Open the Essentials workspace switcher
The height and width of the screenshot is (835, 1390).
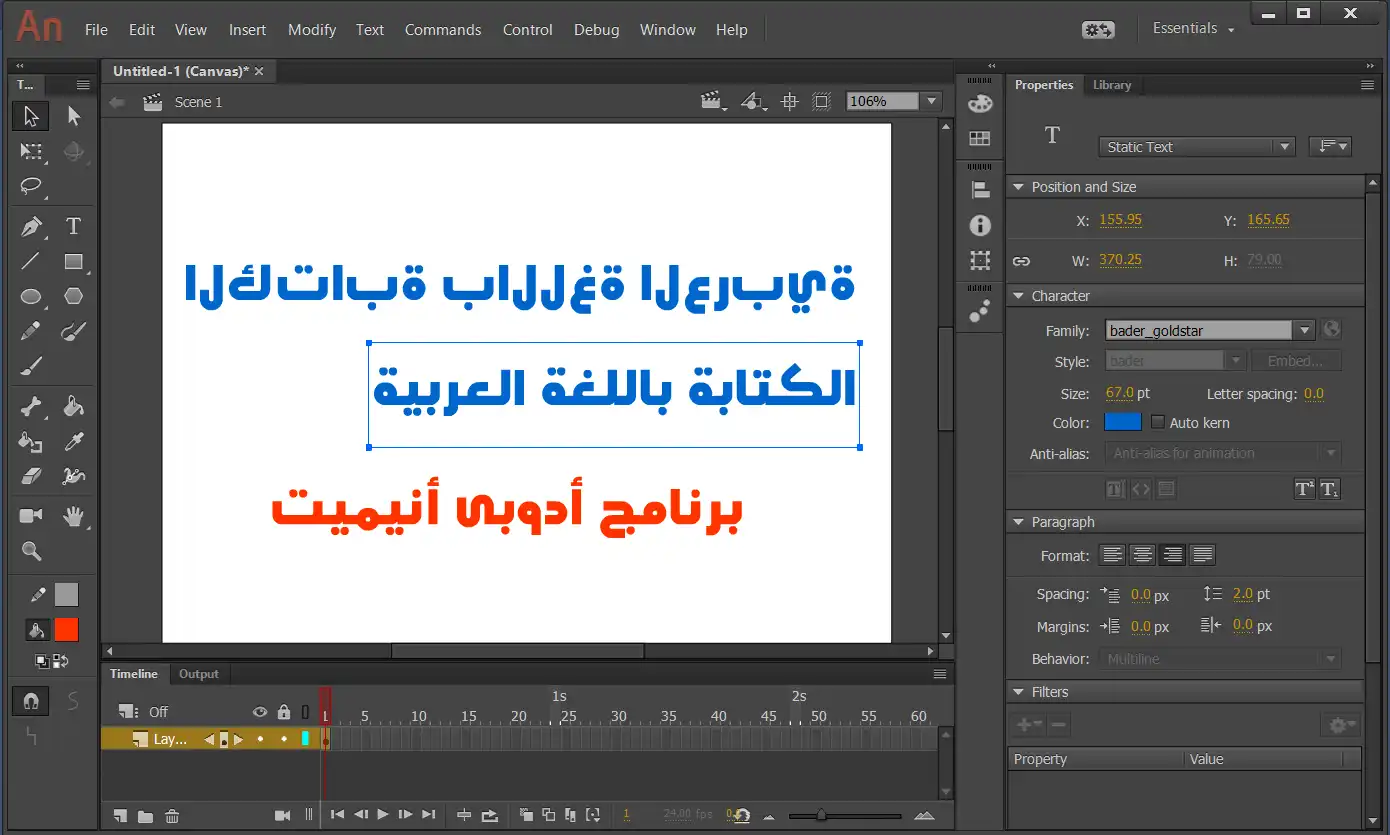[1194, 29]
